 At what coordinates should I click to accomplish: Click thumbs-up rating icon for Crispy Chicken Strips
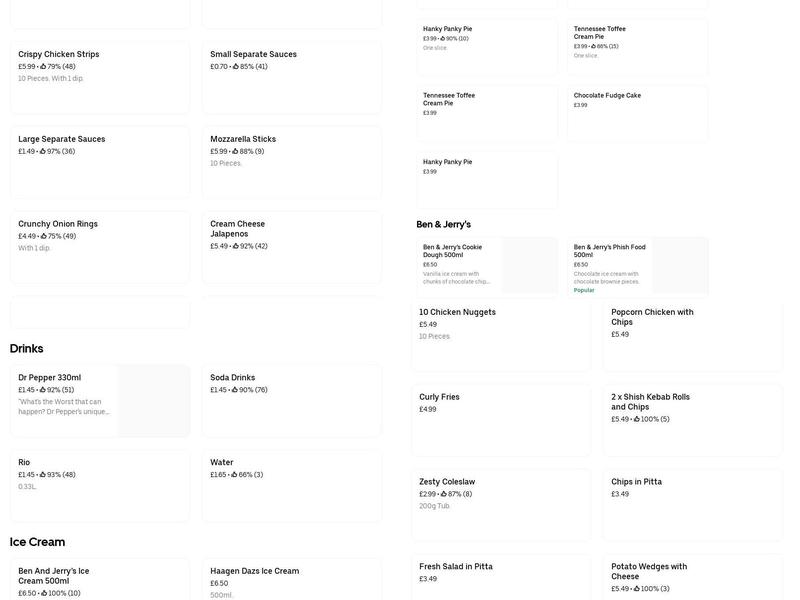click(43, 67)
